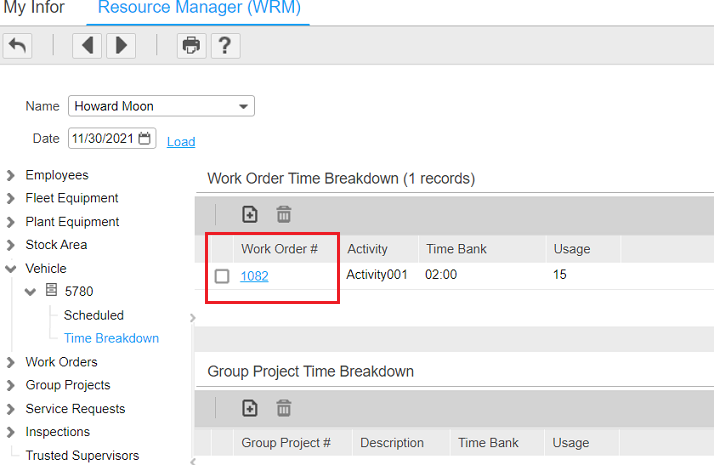Go to previous record with left arrow
The width and height of the screenshot is (714, 465).
click(x=87, y=46)
